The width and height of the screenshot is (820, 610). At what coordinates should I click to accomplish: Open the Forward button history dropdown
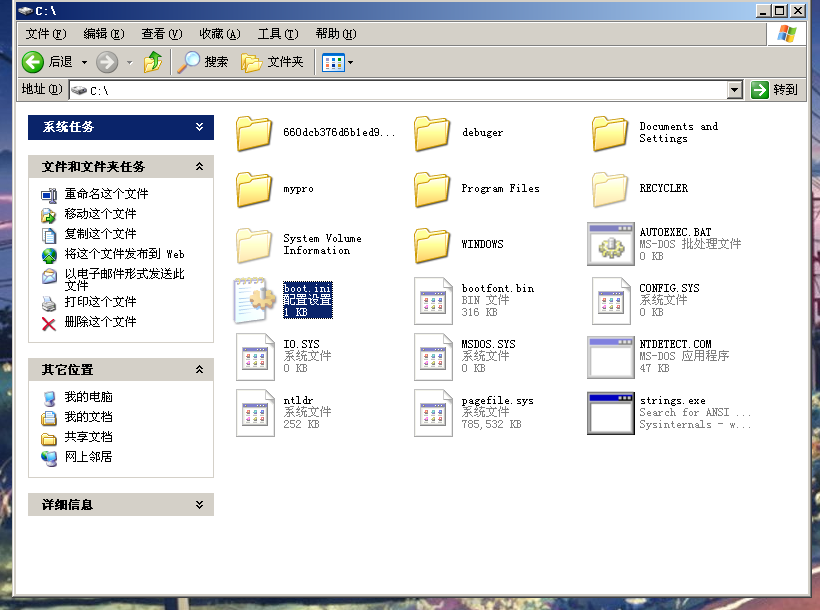pos(130,63)
